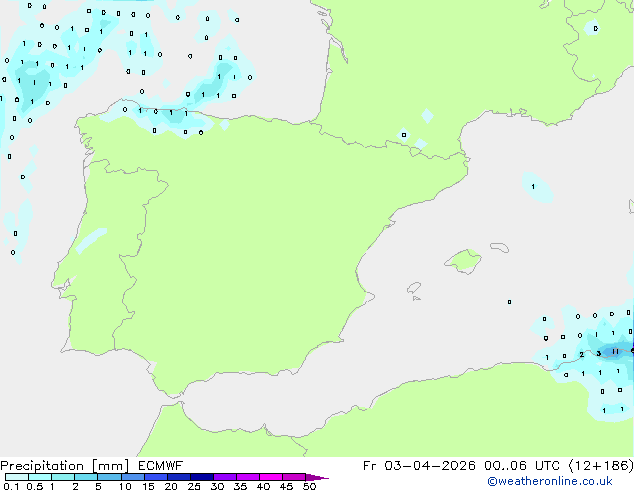The height and width of the screenshot is (490, 634).
Task: Click the Menorca island outline
Action: 500,247
